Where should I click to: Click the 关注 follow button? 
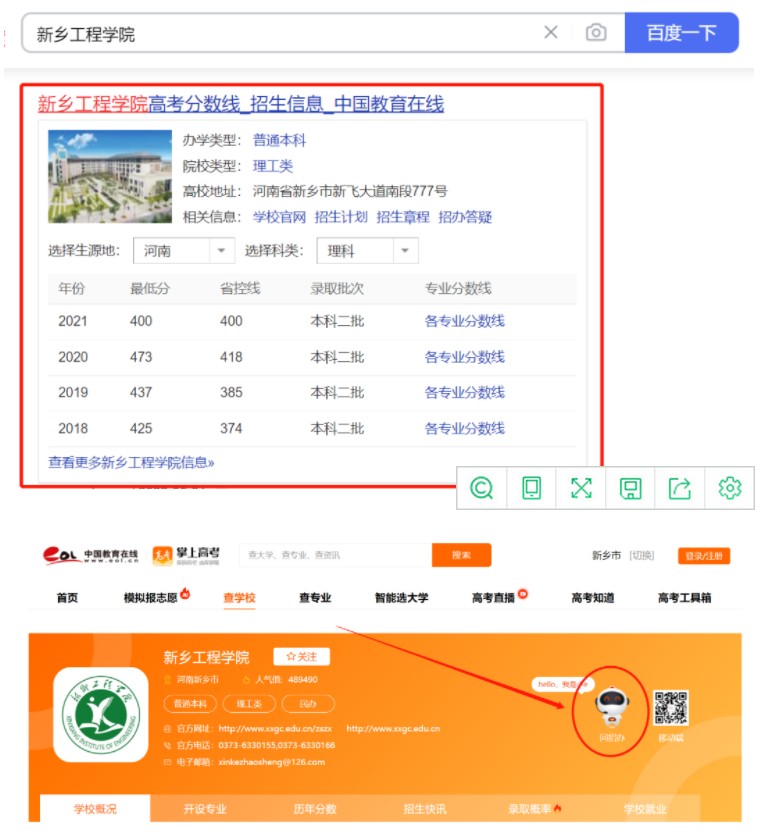301,657
